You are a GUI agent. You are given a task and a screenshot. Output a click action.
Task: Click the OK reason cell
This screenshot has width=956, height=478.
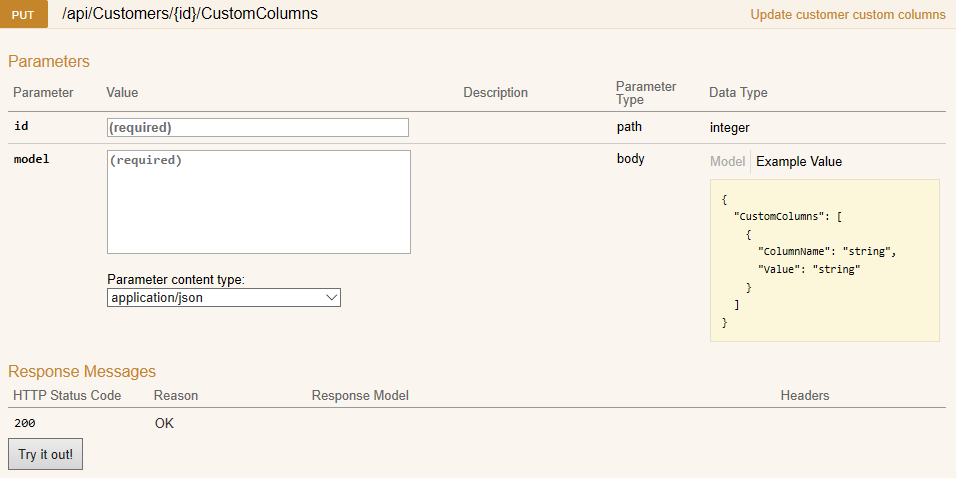pos(164,423)
